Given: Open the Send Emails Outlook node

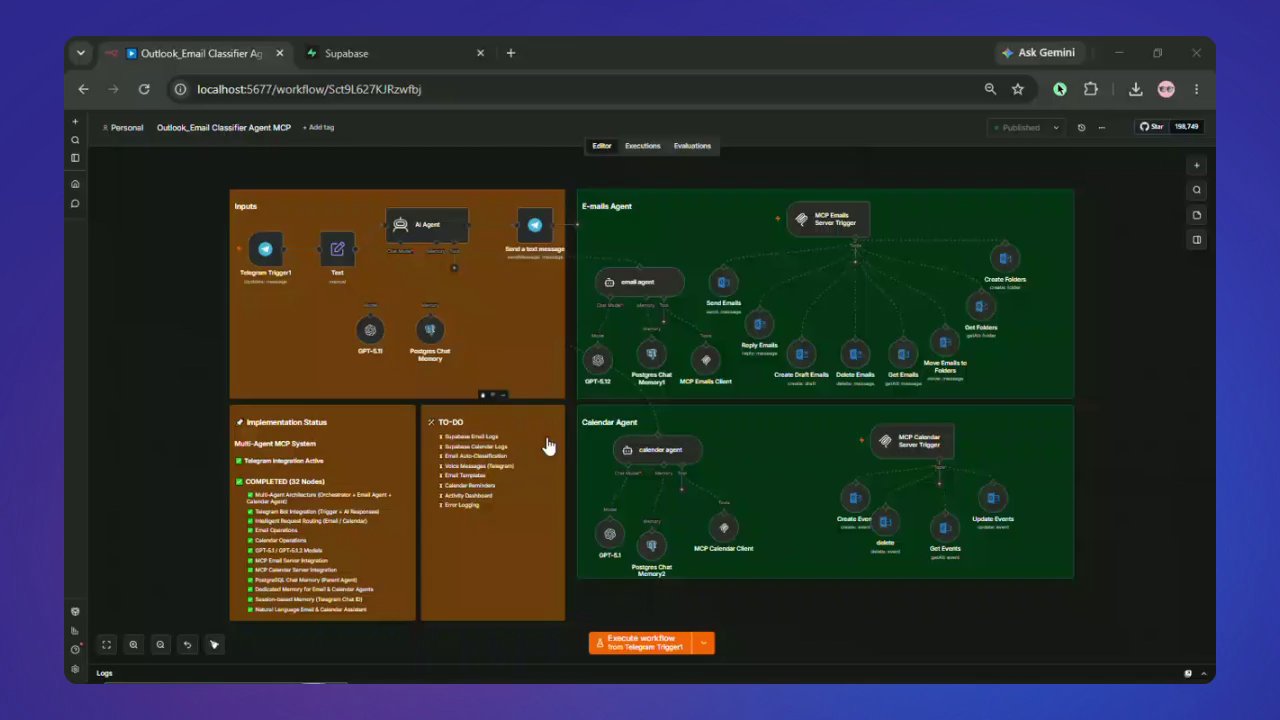Looking at the screenshot, I should pos(723,282).
